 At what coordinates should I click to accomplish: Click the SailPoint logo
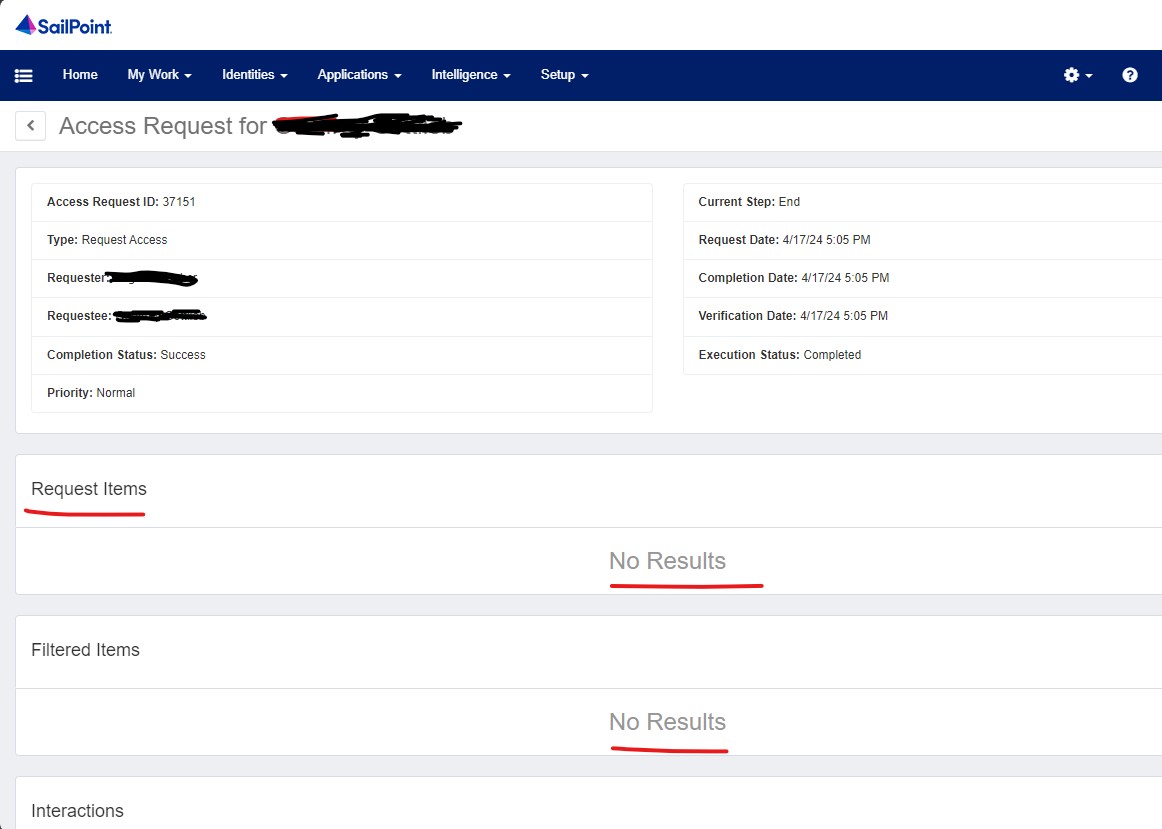pyautogui.click(x=64, y=26)
